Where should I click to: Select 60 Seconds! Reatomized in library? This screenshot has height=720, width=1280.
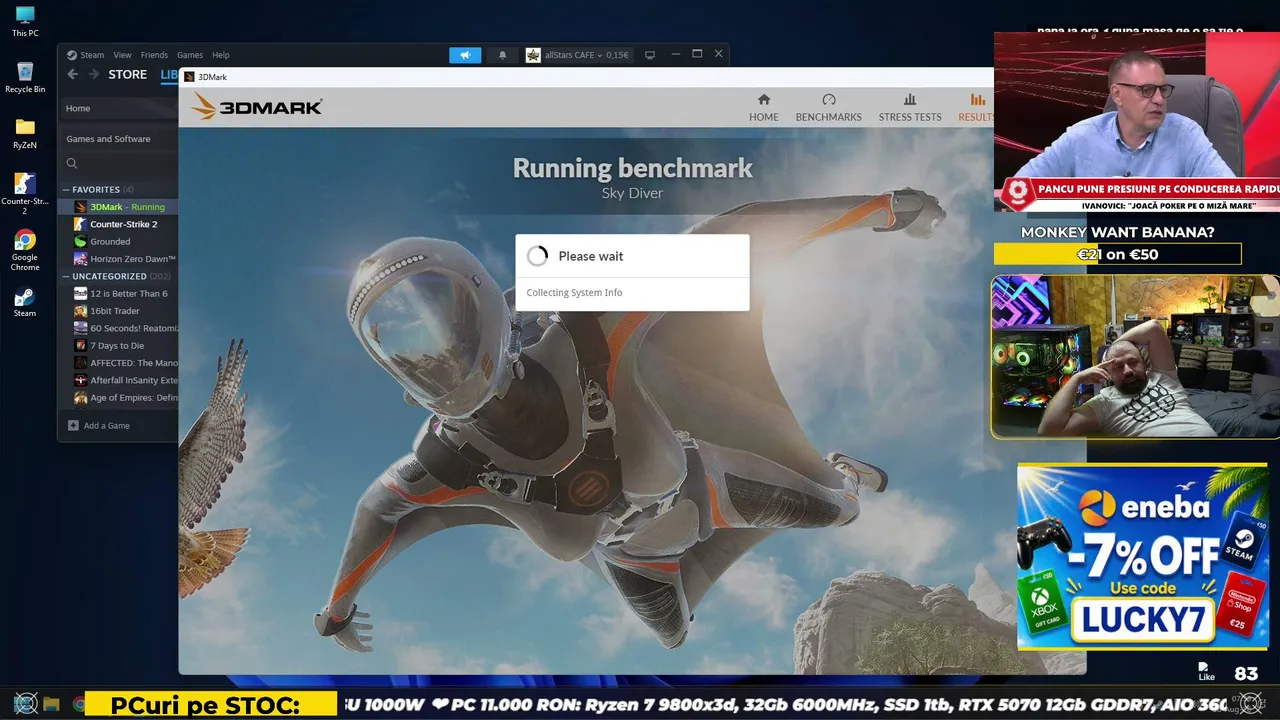(x=134, y=328)
